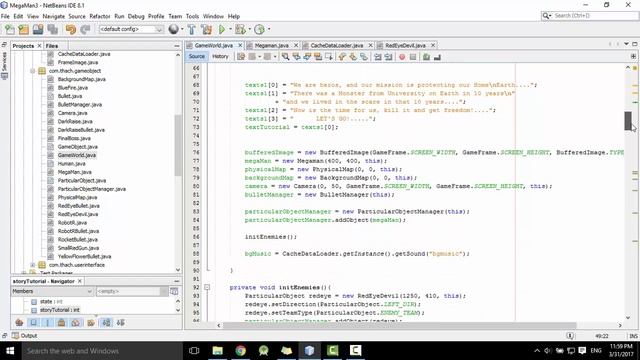The image size is (640, 360).
Task: Click Find Next Occurrence editor icon
Action: 307,57
